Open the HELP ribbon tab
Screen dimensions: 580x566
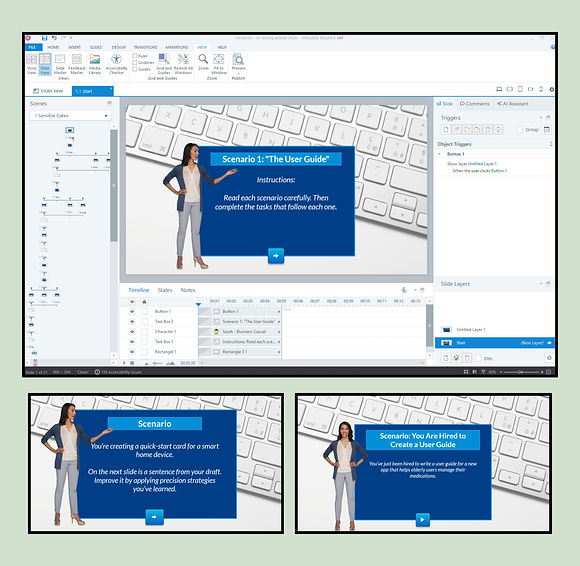(x=222, y=47)
